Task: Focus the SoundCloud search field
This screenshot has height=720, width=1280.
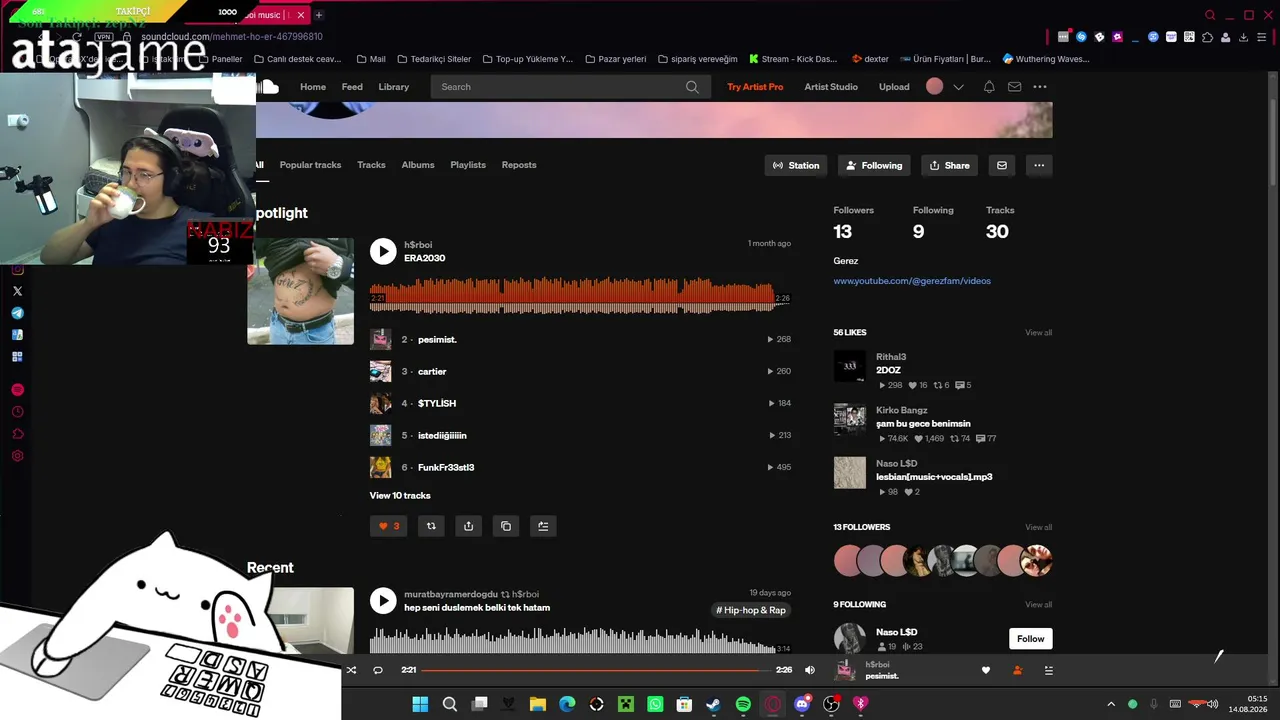Action: [x=570, y=87]
